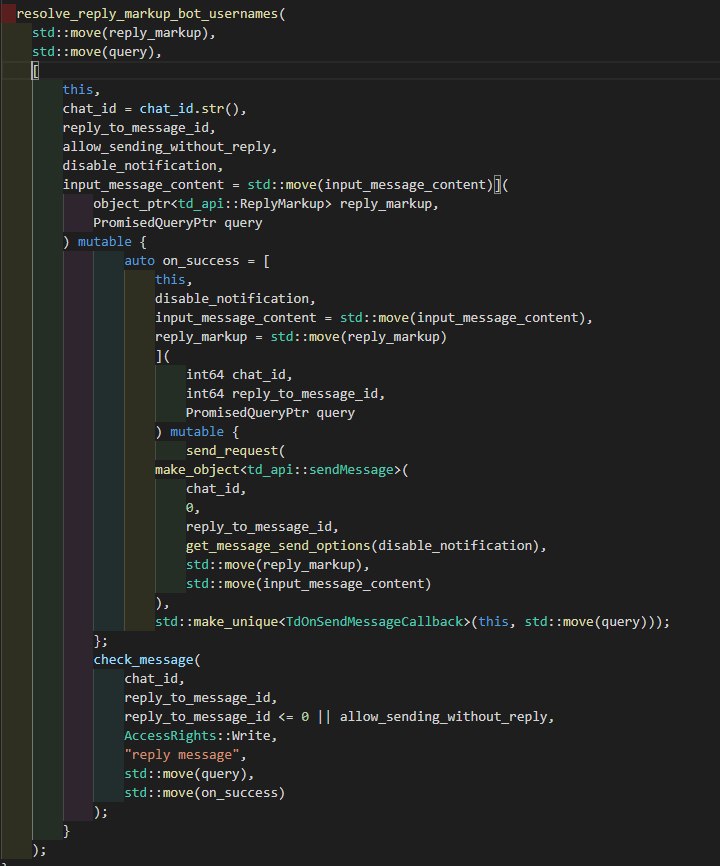Click 'reply_markup = std::move(reply_markup)' capture line
Viewport: 720px width, 866px height.
[x=300, y=337]
